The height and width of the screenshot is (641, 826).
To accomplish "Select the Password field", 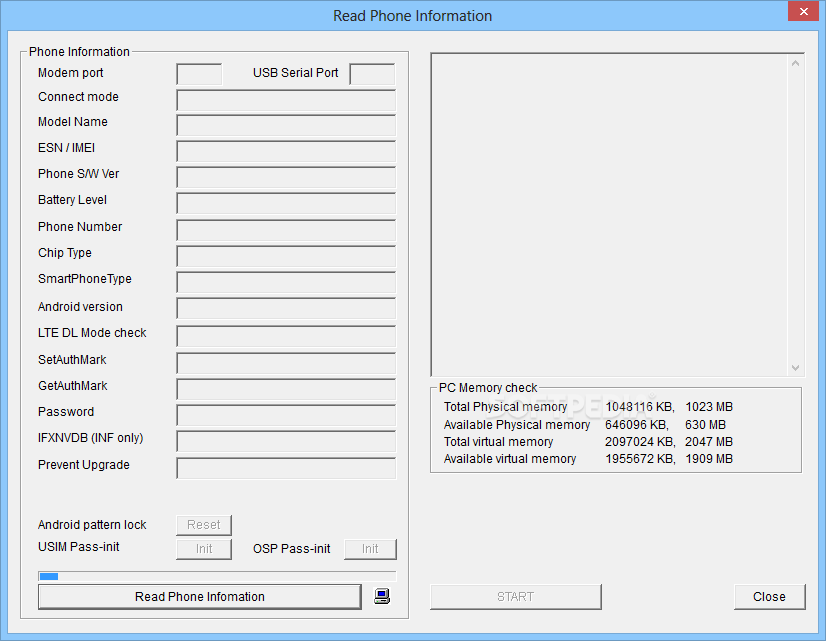I will 286,415.
